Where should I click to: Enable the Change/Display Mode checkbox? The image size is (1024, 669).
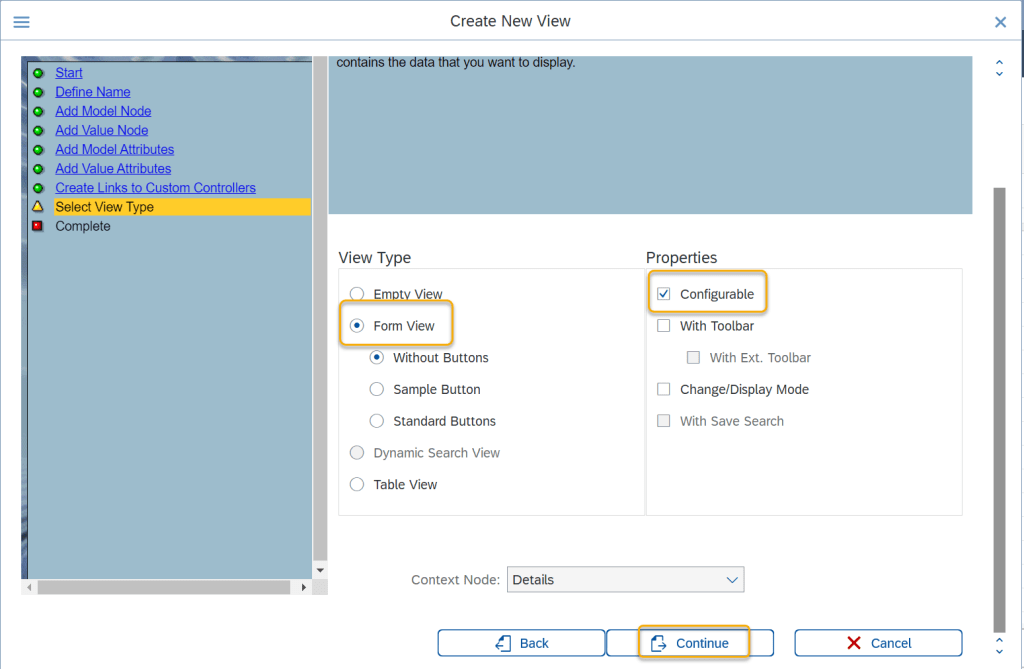click(664, 389)
